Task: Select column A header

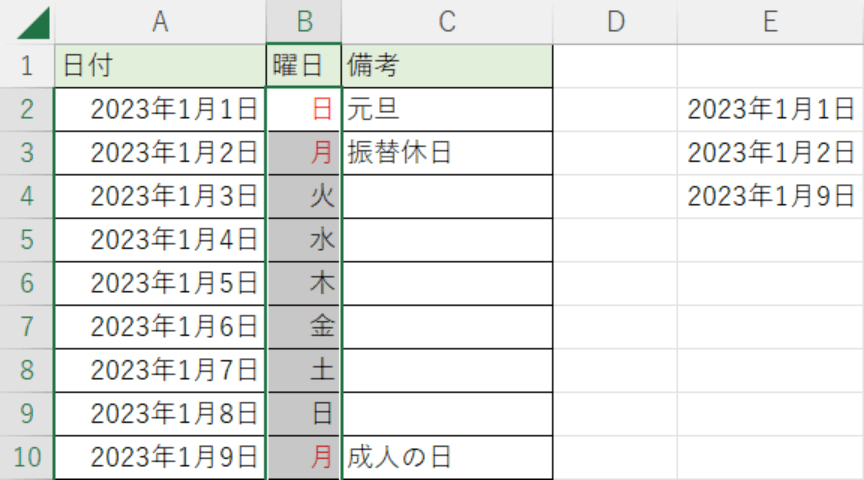Action: [159, 22]
